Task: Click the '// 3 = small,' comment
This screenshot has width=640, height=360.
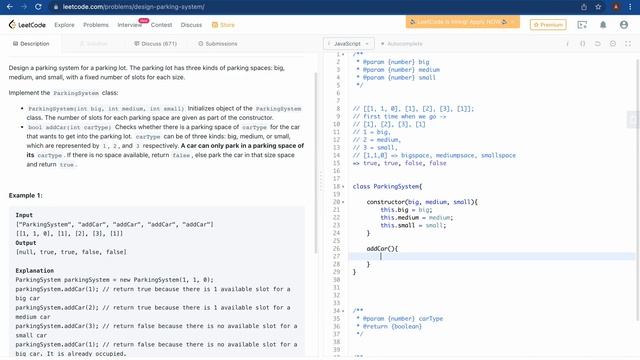Action: coord(375,148)
